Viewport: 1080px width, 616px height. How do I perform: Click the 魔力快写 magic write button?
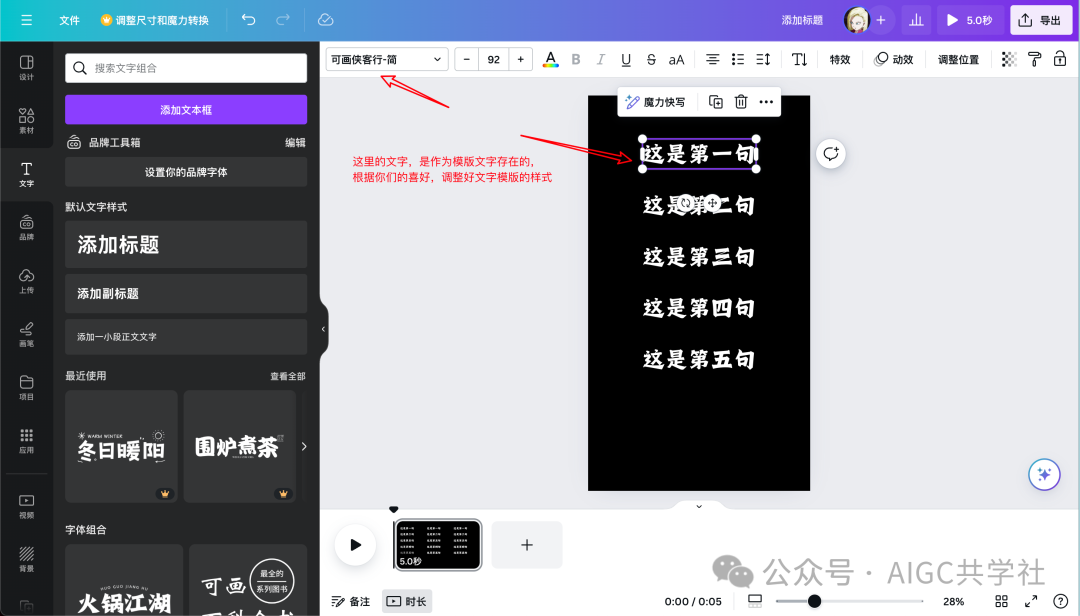pos(655,102)
